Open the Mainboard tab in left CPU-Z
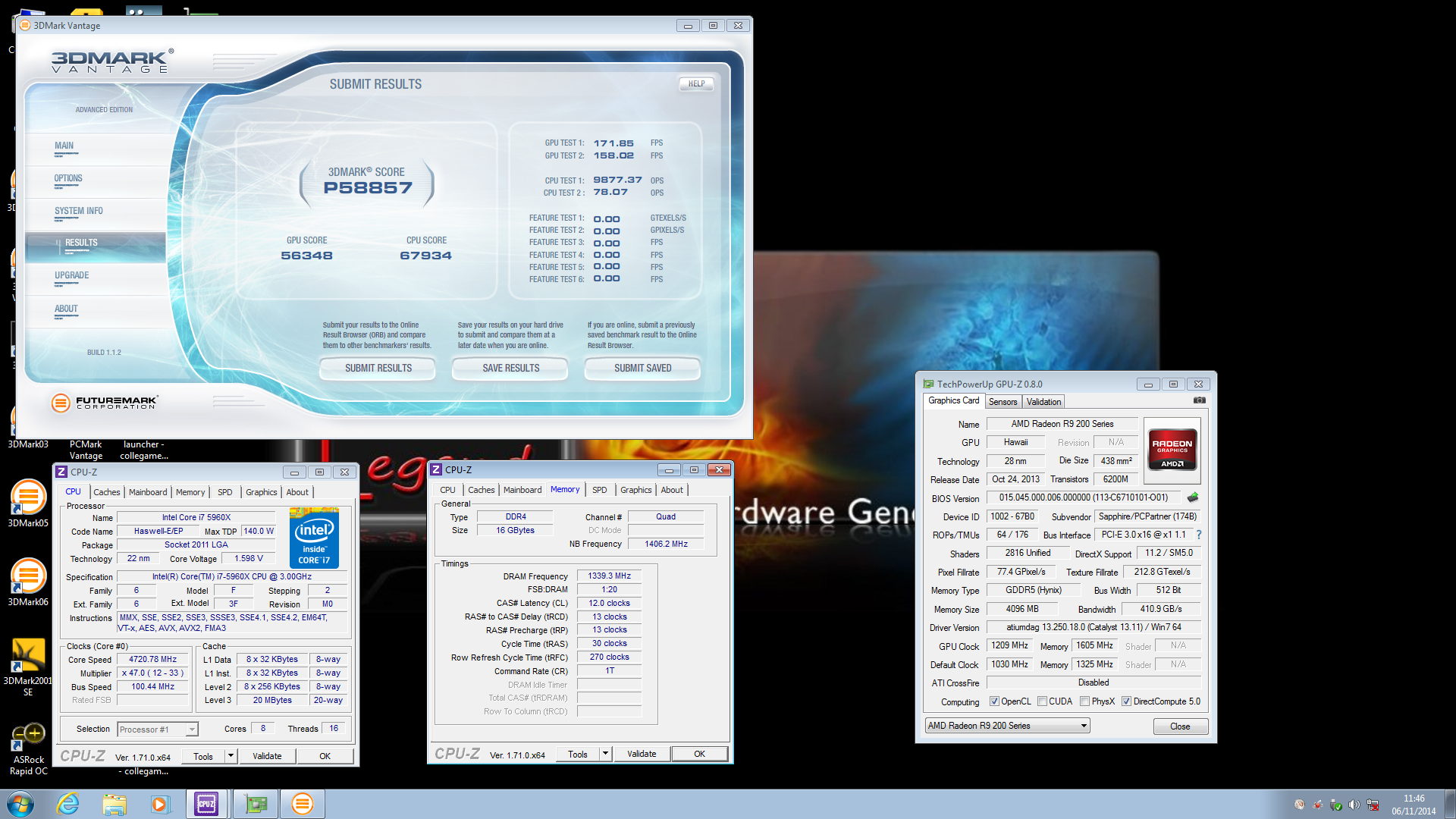The height and width of the screenshot is (819, 1456). click(x=148, y=492)
